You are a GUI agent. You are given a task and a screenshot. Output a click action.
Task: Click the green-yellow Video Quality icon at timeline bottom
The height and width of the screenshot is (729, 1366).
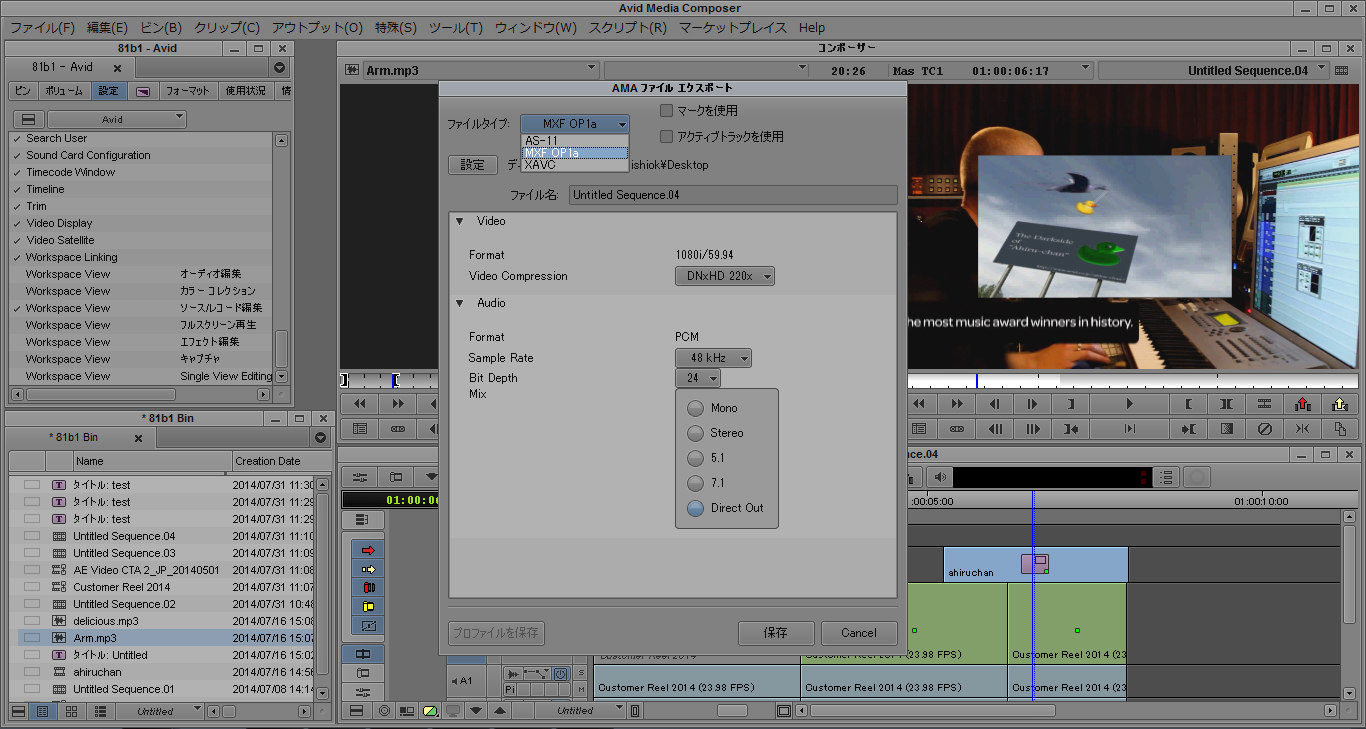coord(429,711)
